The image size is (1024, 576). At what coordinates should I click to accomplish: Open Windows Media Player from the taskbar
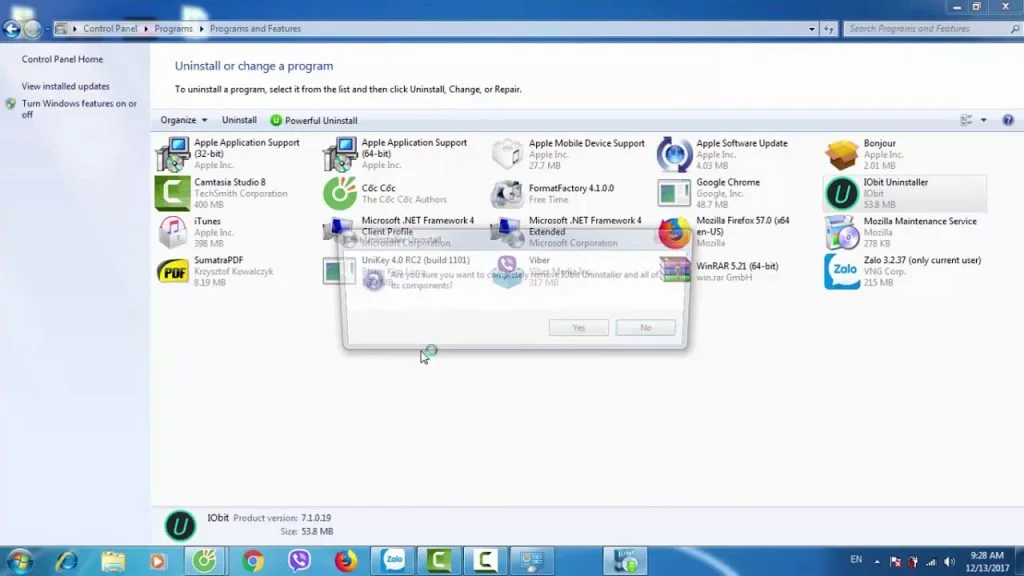157,561
